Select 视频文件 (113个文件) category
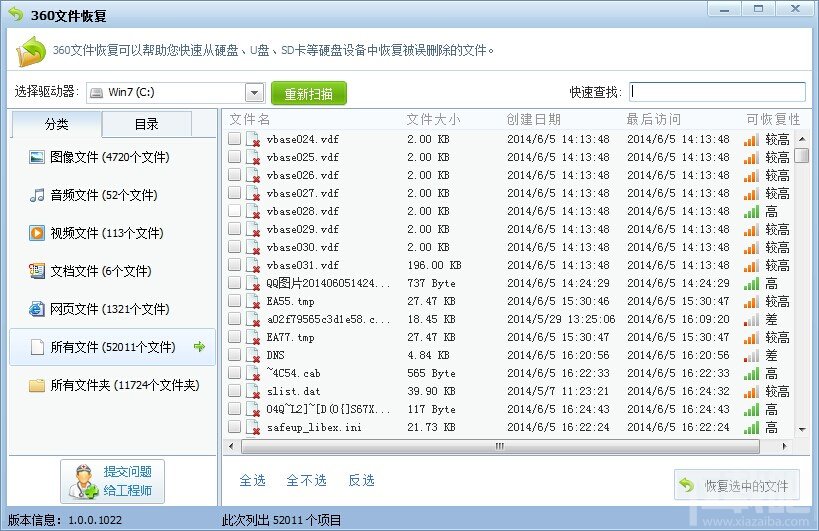The height and width of the screenshot is (531, 819). coord(112,233)
